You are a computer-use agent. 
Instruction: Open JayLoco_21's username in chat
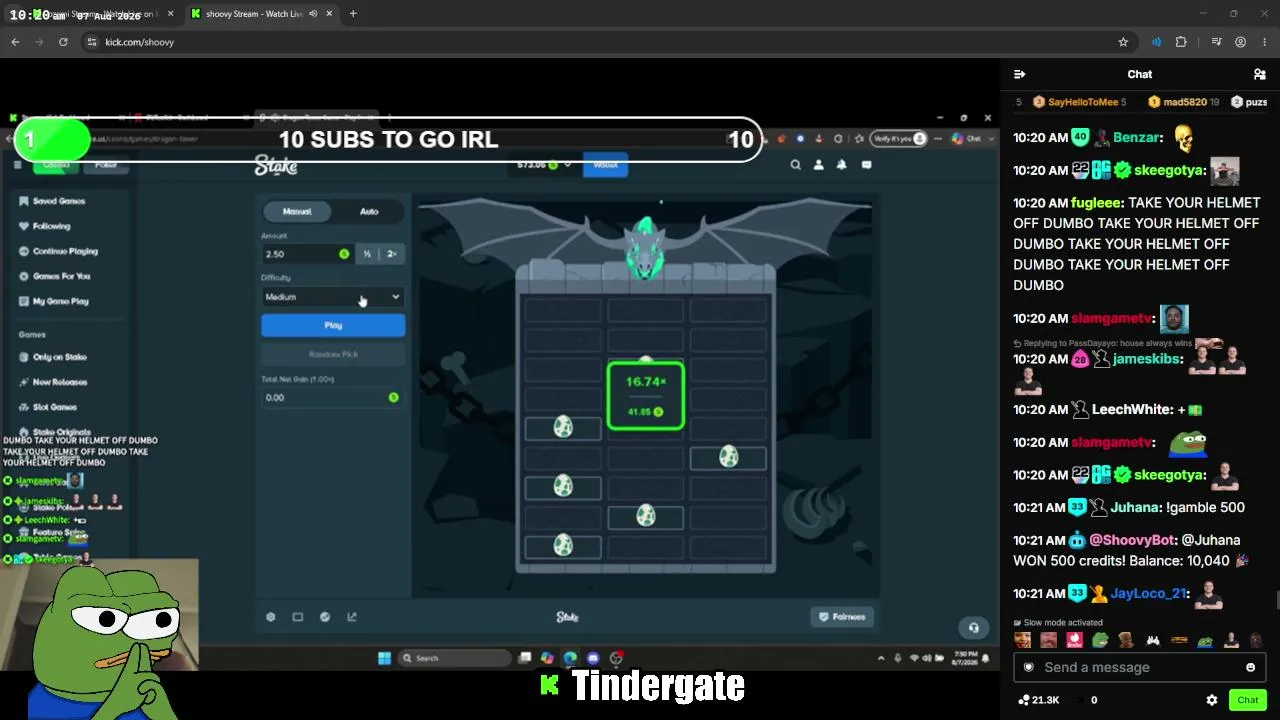click(x=1148, y=594)
